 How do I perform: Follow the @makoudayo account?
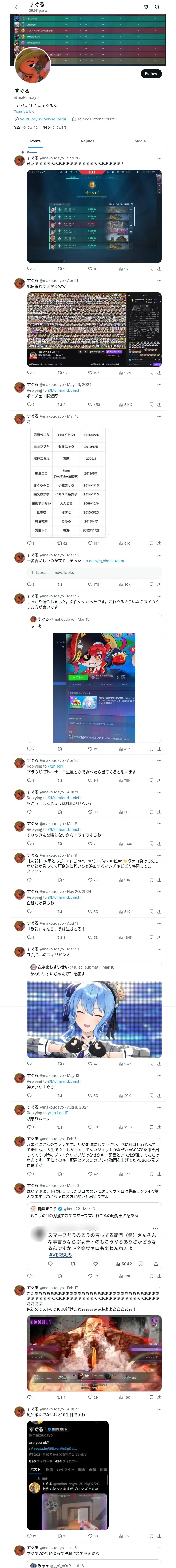(151, 74)
